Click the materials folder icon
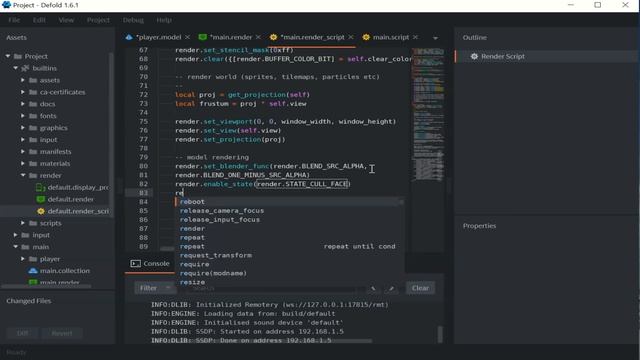Screen dimensions: 640x360 33,163
